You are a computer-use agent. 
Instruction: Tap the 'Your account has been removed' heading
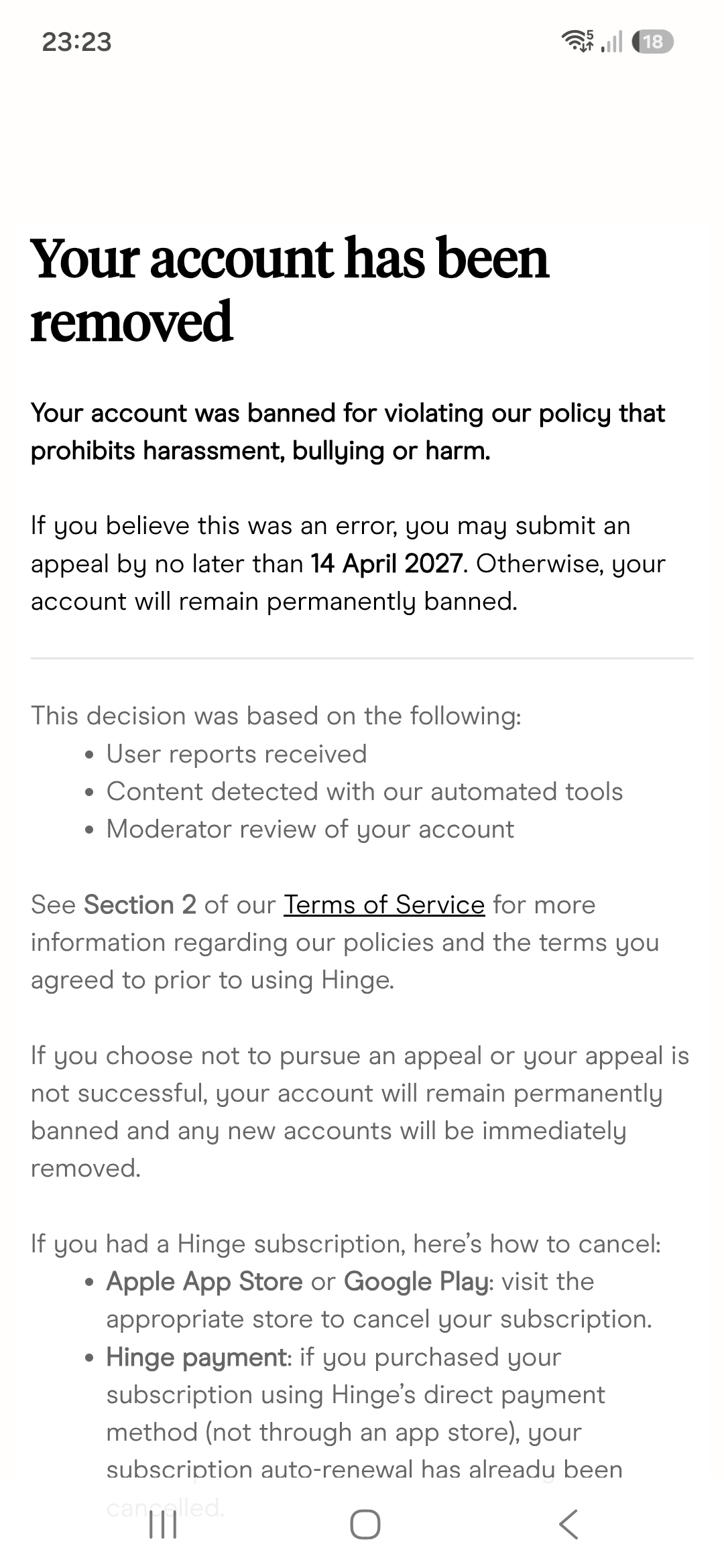(290, 289)
